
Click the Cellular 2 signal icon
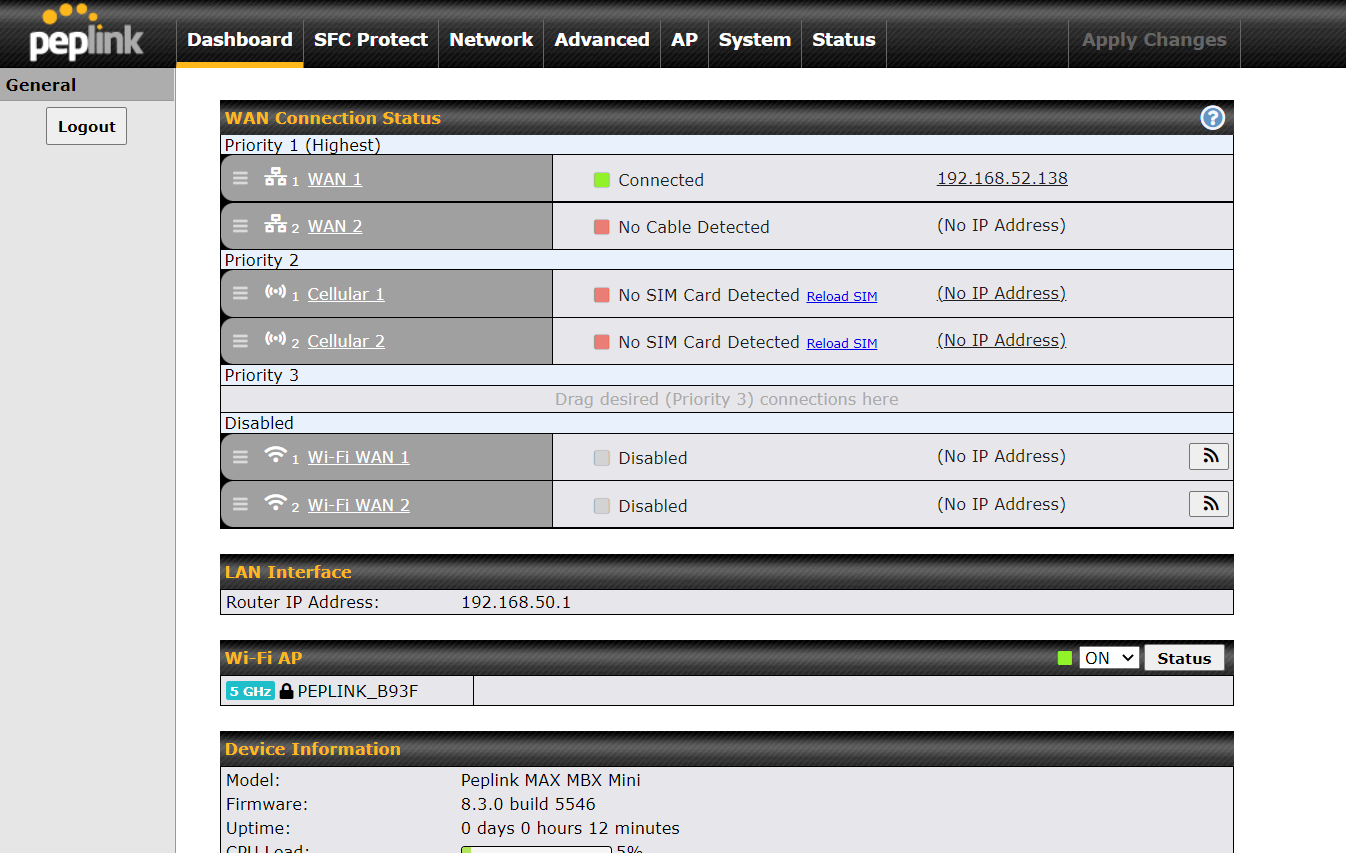click(275, 340)
